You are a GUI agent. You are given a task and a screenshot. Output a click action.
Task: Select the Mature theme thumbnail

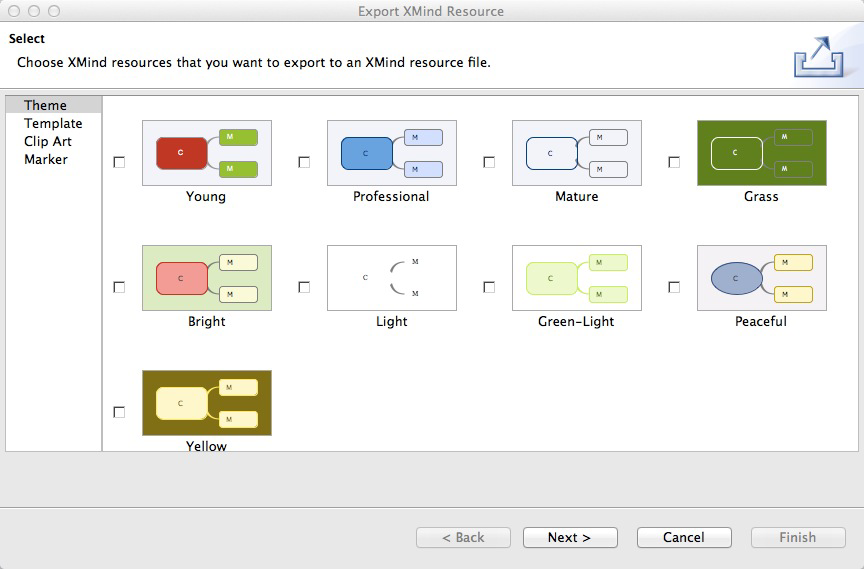pyautogui.click(x=577, y=153)
